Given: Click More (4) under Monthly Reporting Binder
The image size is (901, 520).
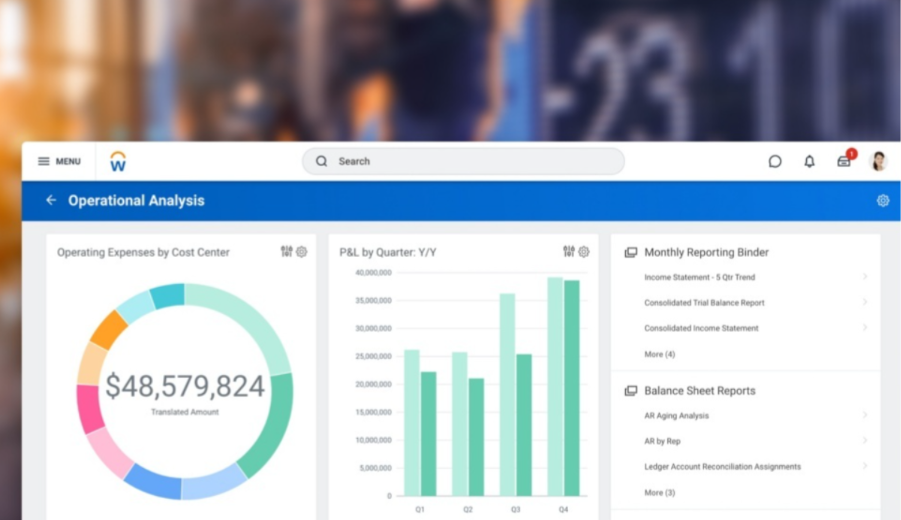Looking at the screenshot, I should (x=659, y=354).
